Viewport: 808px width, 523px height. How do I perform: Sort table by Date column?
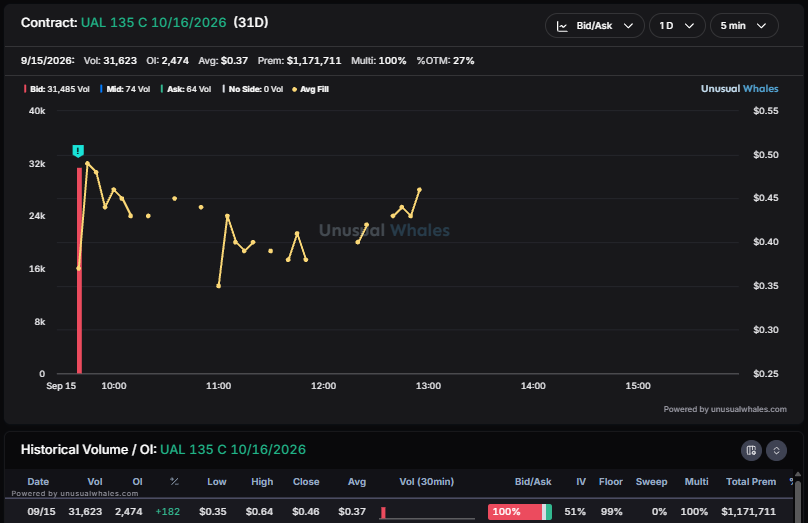tap(38, 482)
